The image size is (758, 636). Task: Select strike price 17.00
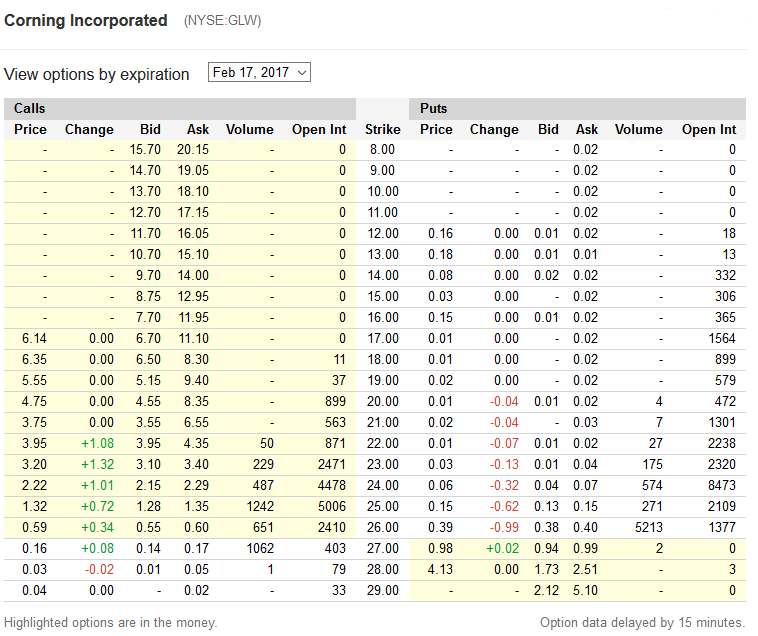tap(383, 339)
